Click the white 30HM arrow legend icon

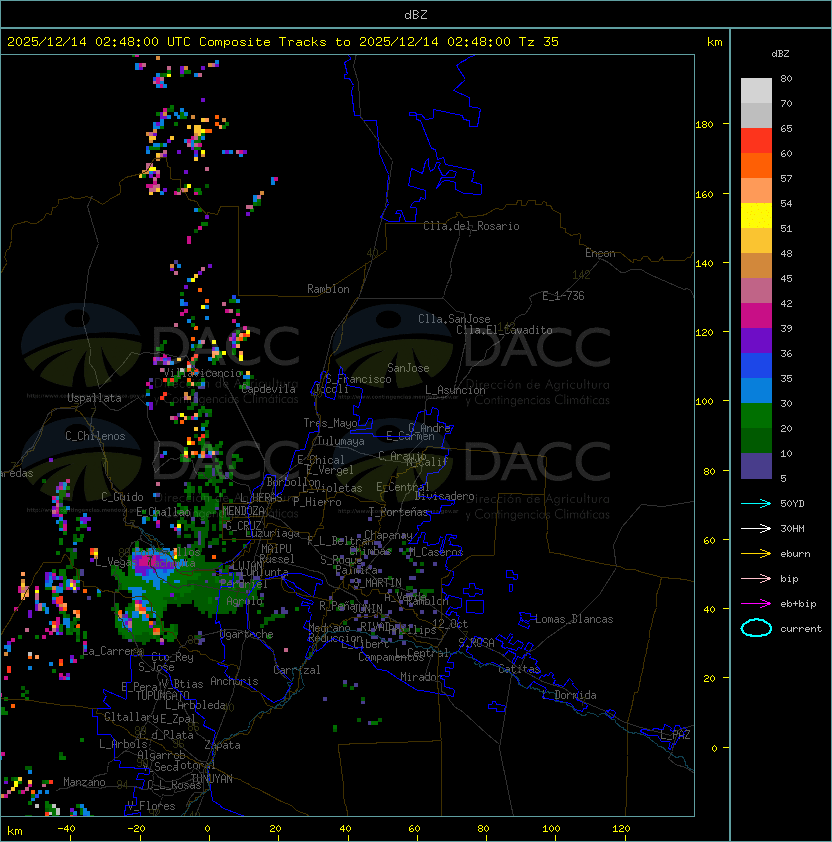click(756, 528)
